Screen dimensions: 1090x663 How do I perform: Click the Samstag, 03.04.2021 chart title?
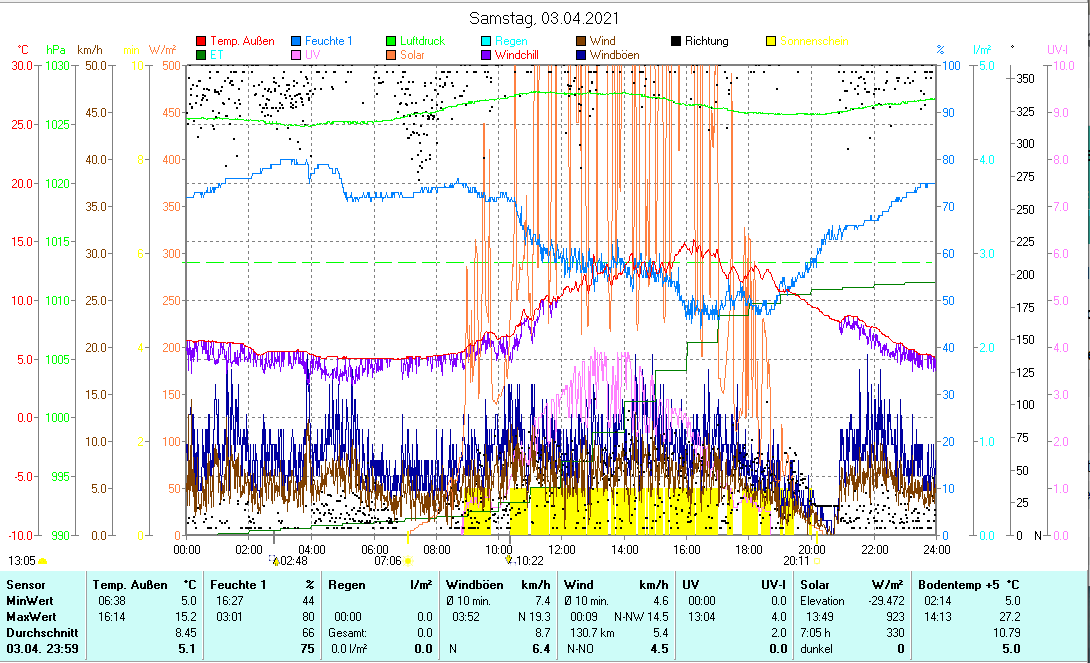[544, 18]
